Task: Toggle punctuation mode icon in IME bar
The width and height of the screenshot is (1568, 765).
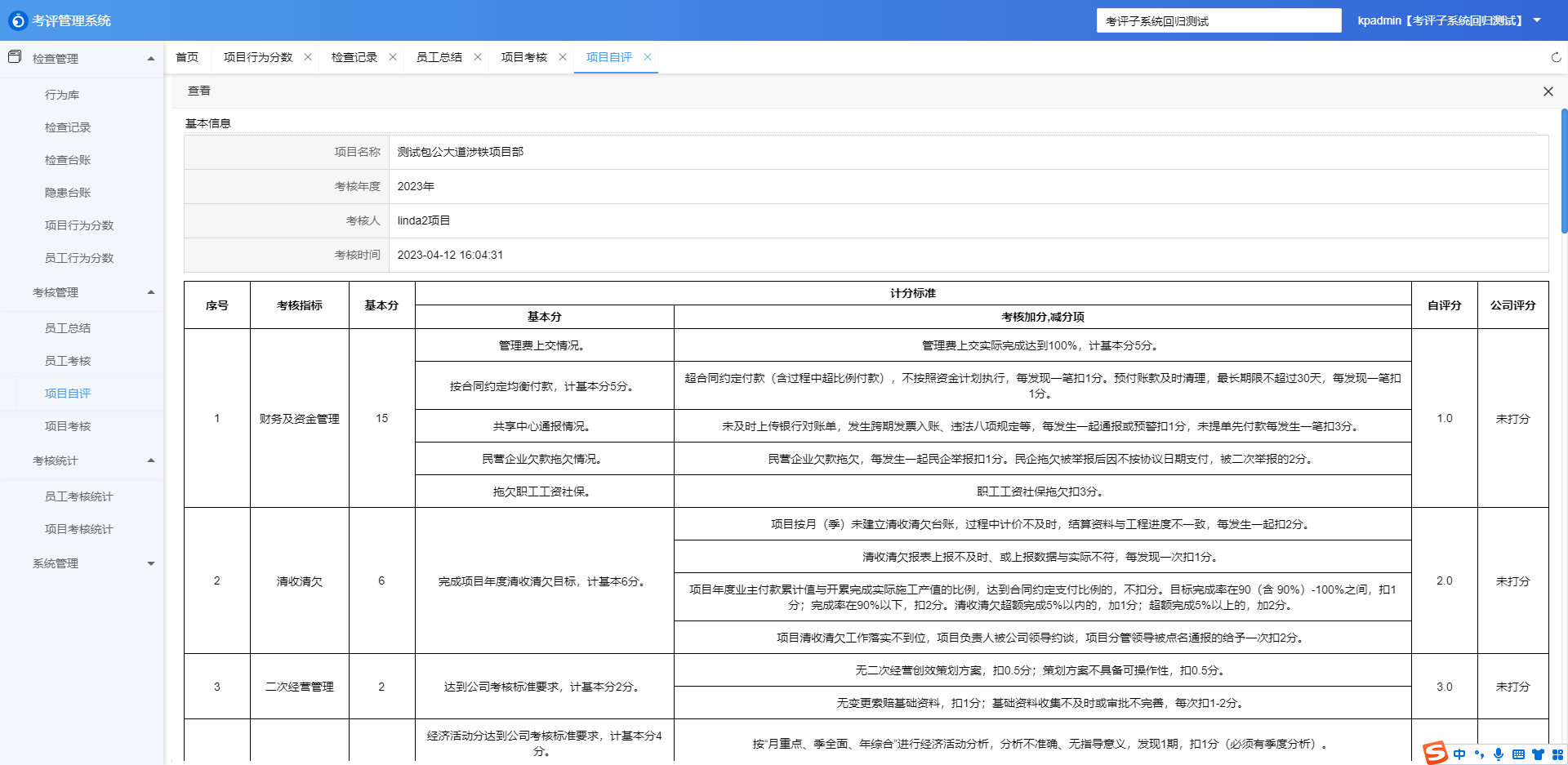Action: [1479, 754]
